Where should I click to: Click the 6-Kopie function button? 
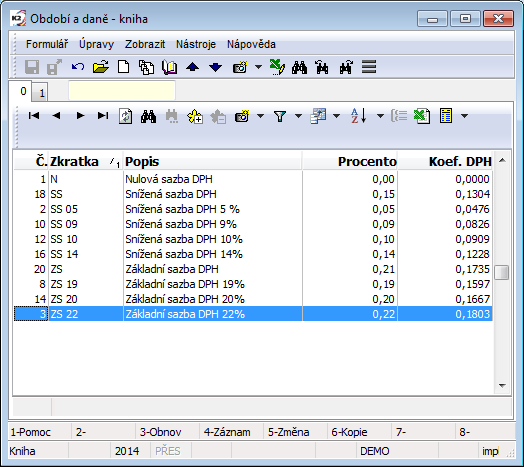click(x=359, y=432)
